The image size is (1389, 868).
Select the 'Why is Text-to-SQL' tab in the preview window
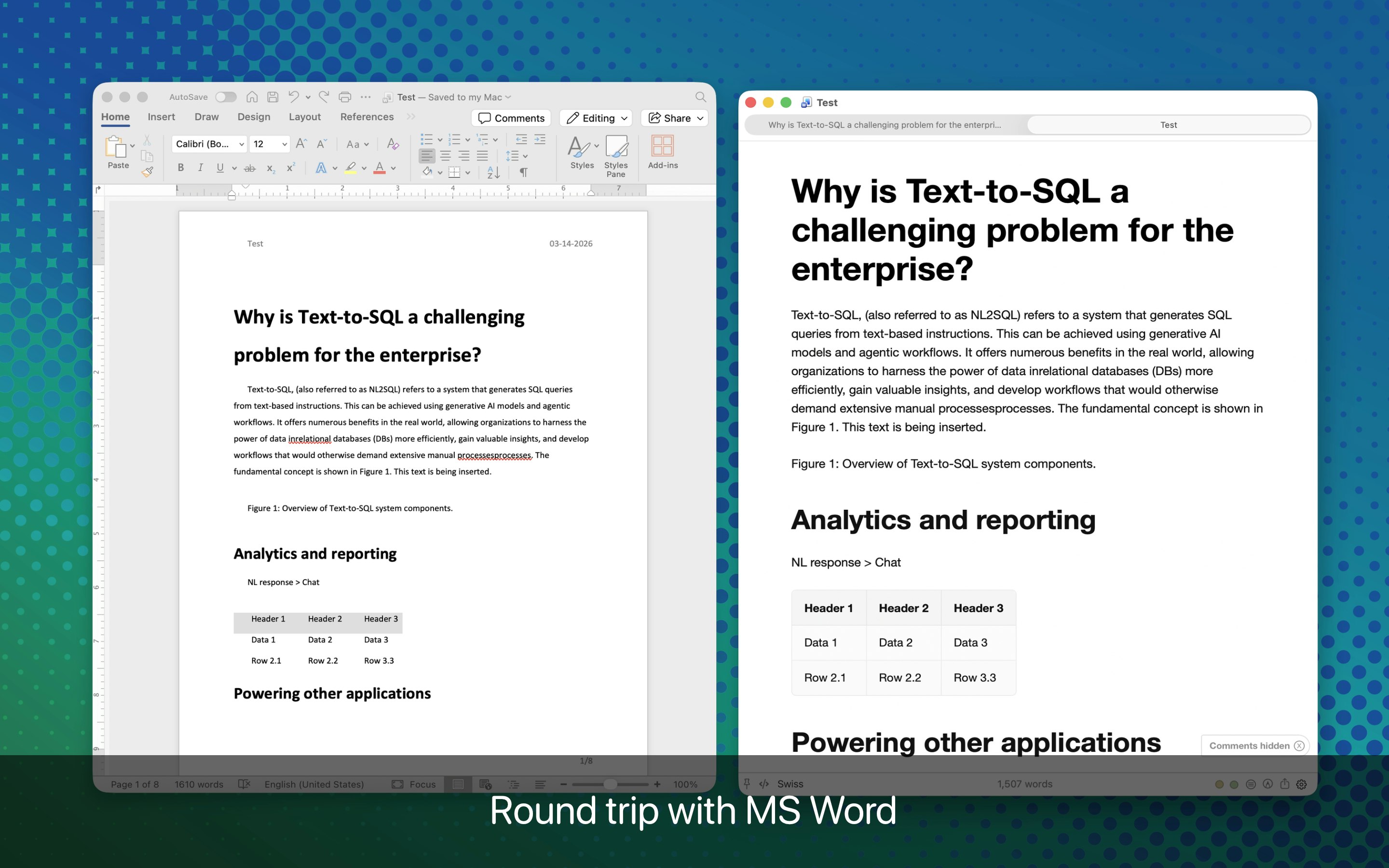tap(885, 124)
